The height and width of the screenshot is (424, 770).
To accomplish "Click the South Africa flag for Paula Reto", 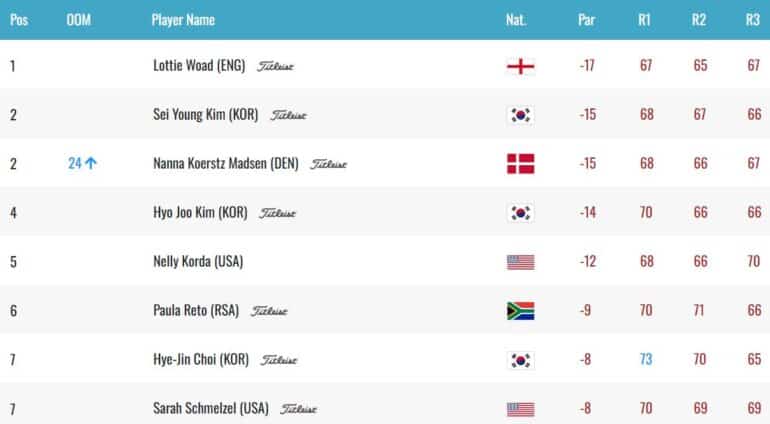I will tap(521, 311).
